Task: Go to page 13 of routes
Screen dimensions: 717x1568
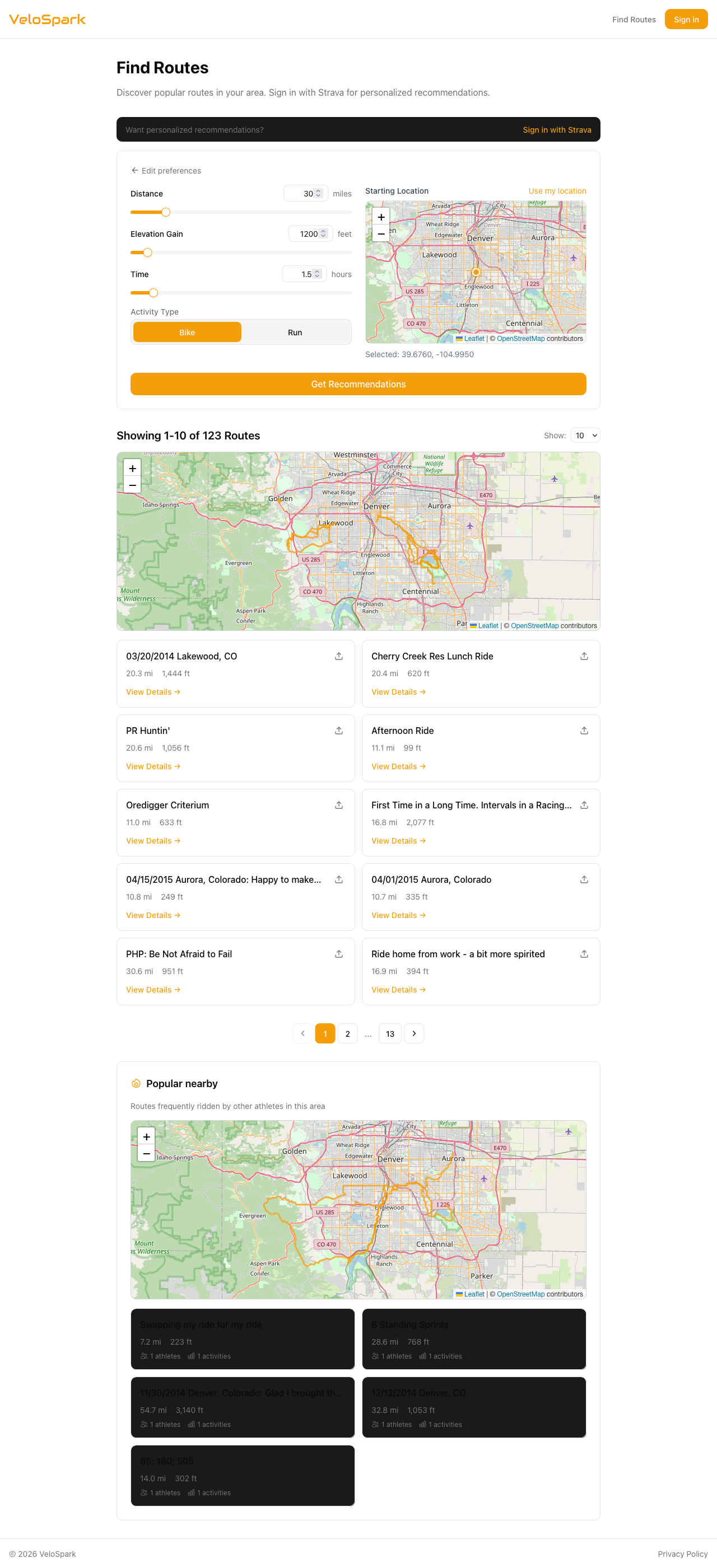Action: coord(390,1033)
